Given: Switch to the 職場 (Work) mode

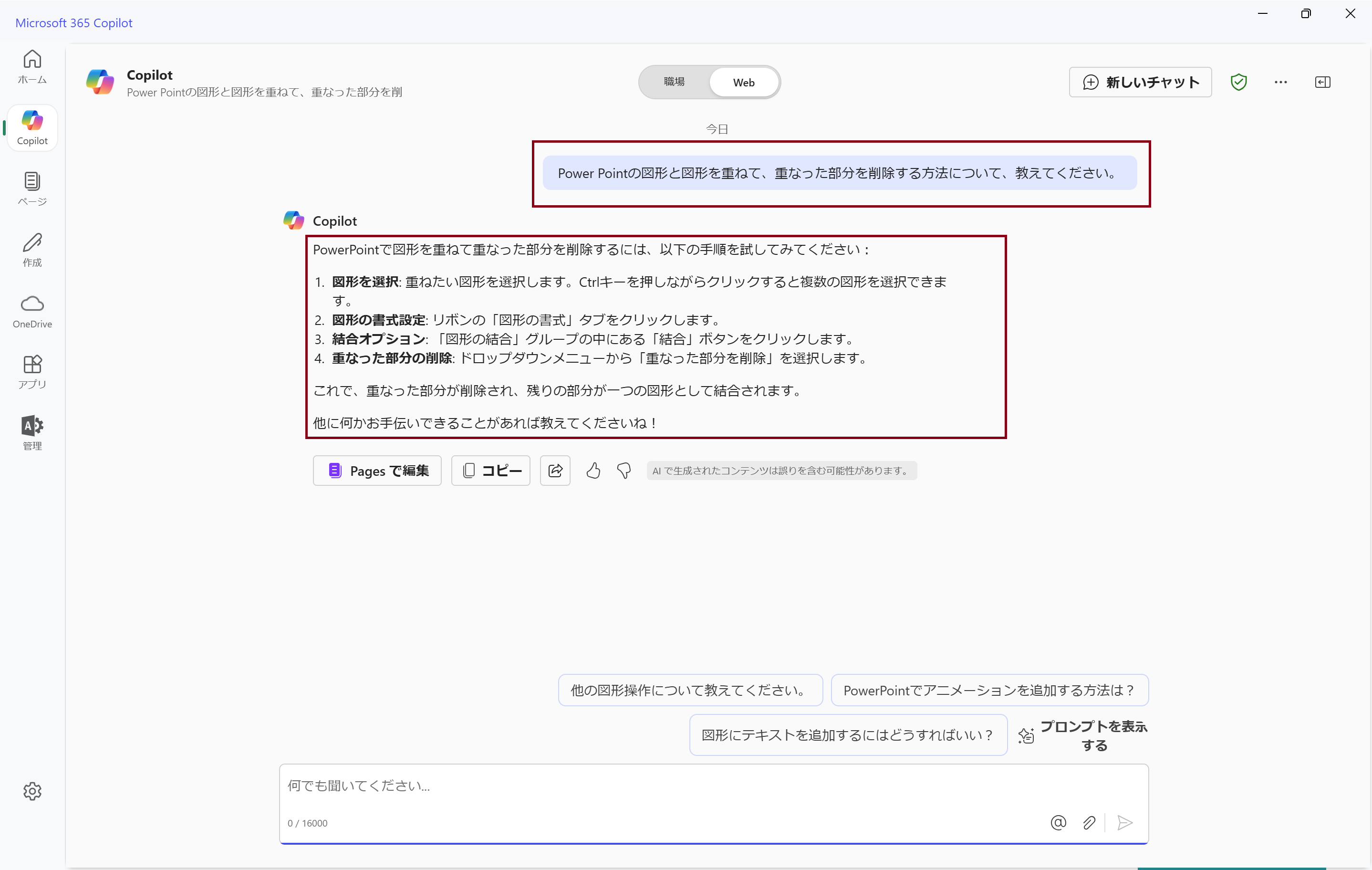Looking at the screenshot, I should coord(675,82).
